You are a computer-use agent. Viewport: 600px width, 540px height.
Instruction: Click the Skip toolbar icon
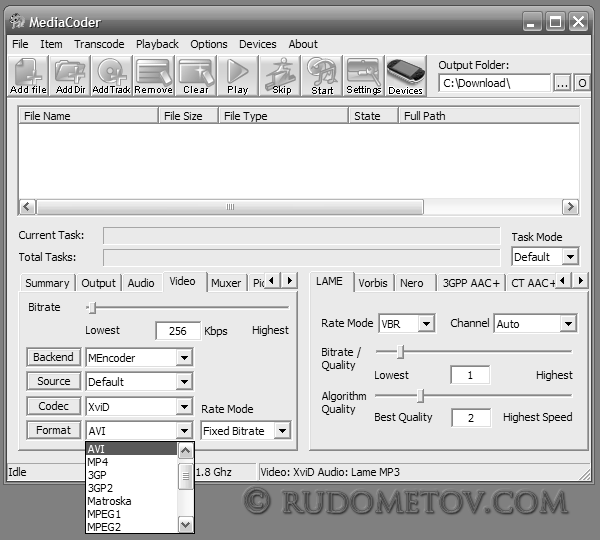point(281,76)
